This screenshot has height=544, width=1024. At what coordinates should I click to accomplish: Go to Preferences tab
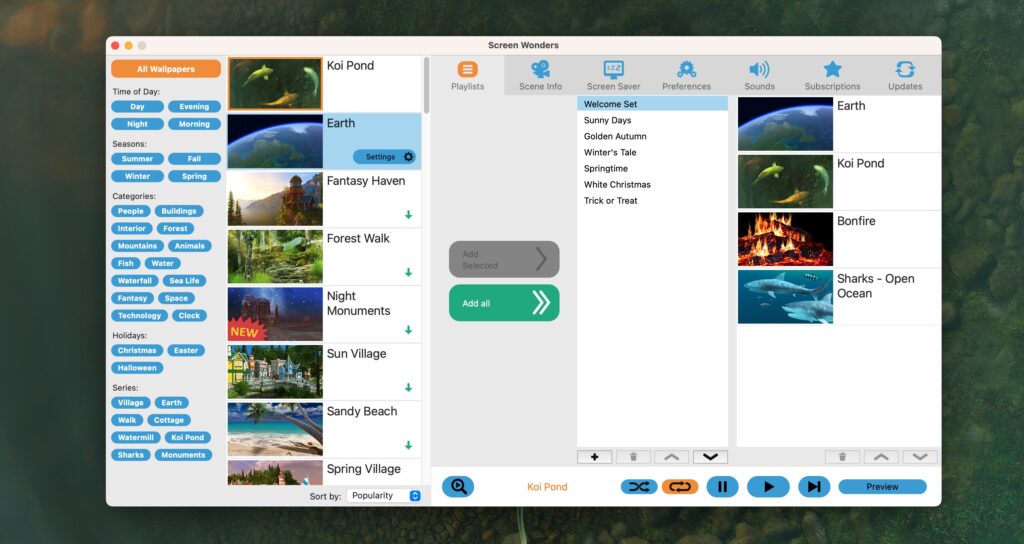tap(686, 75)
